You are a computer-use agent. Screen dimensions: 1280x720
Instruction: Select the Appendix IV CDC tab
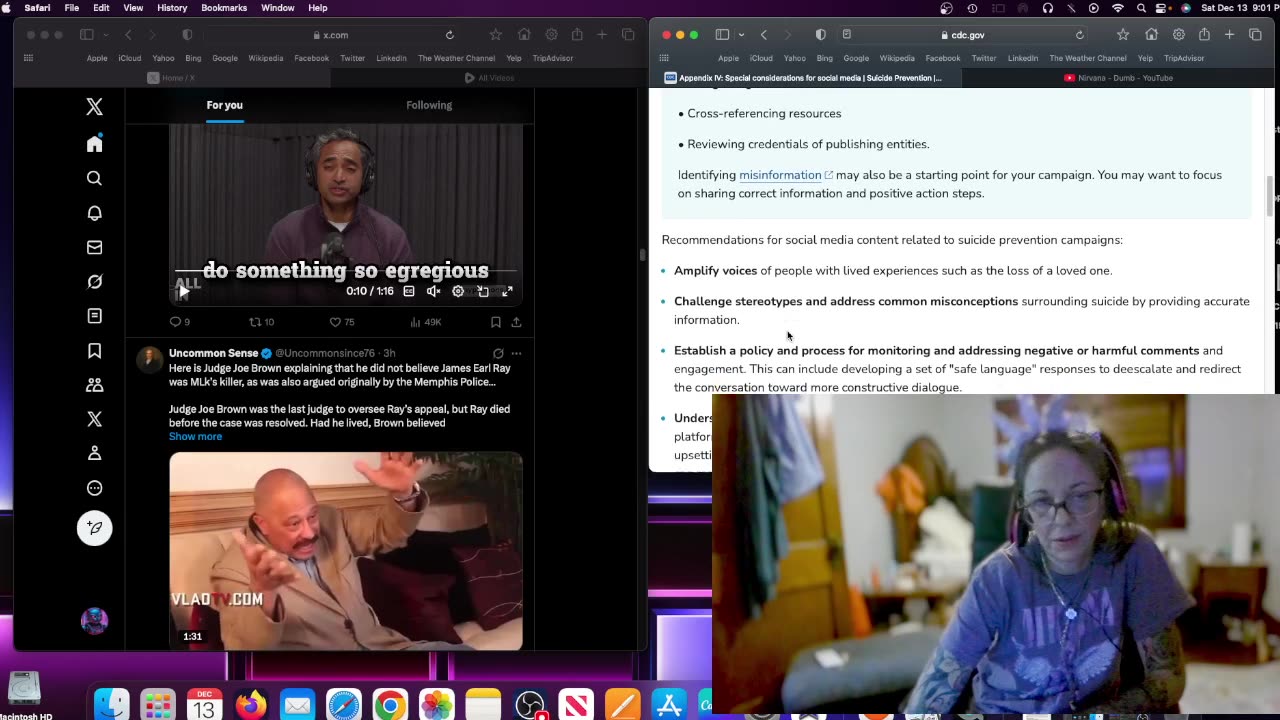pos(803,78)
